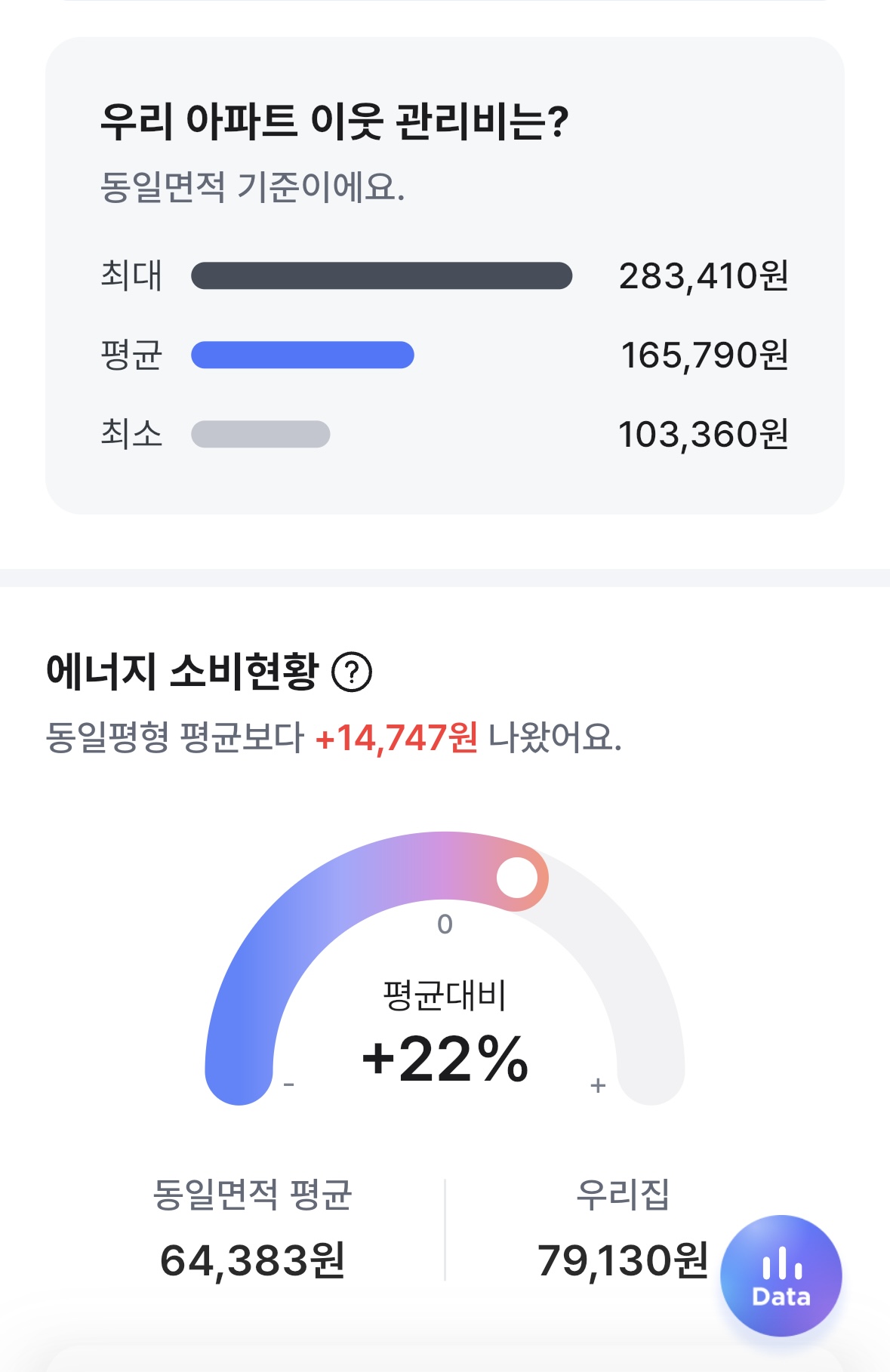Select the gray 최소 bar

tap(260, 434)
